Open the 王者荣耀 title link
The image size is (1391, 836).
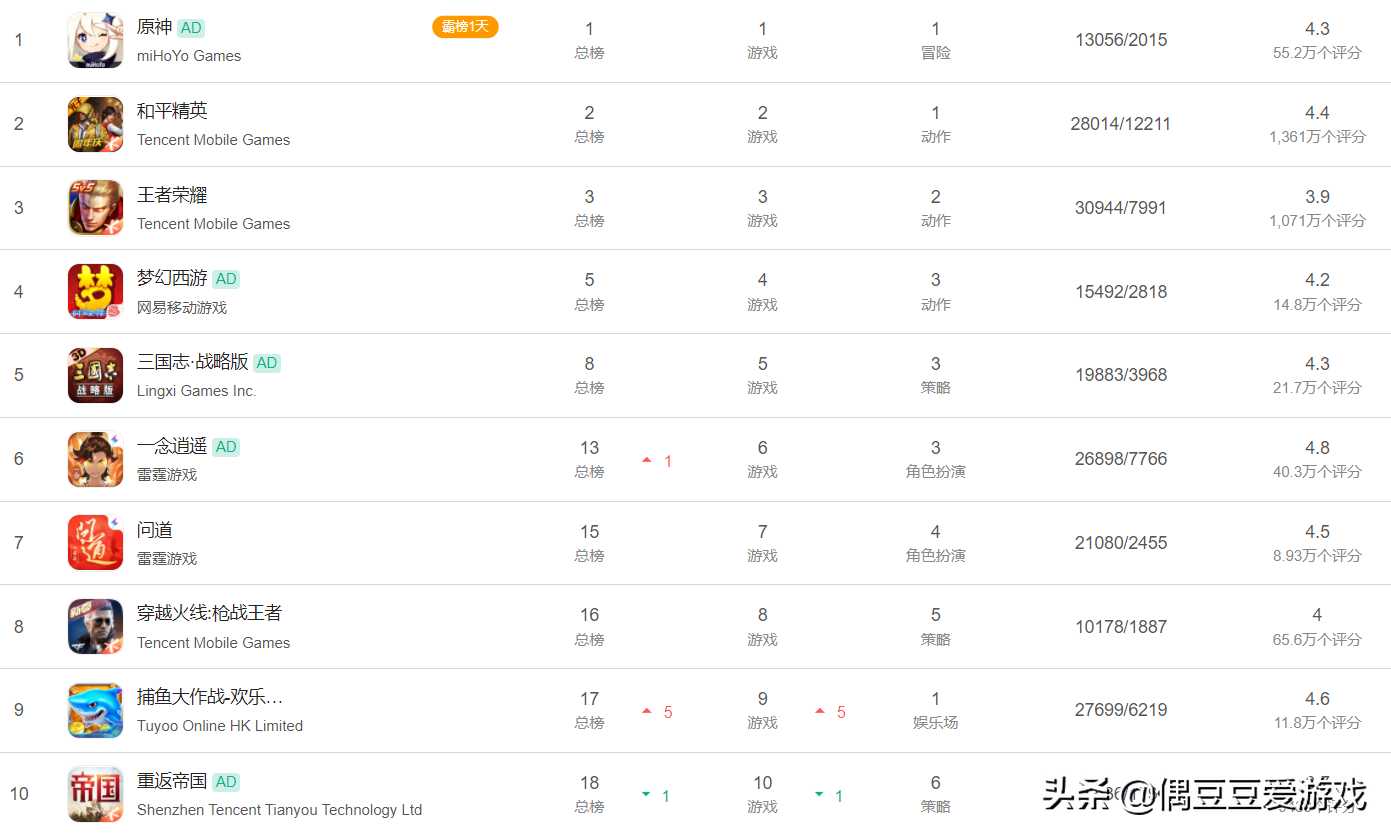point(172,195)
